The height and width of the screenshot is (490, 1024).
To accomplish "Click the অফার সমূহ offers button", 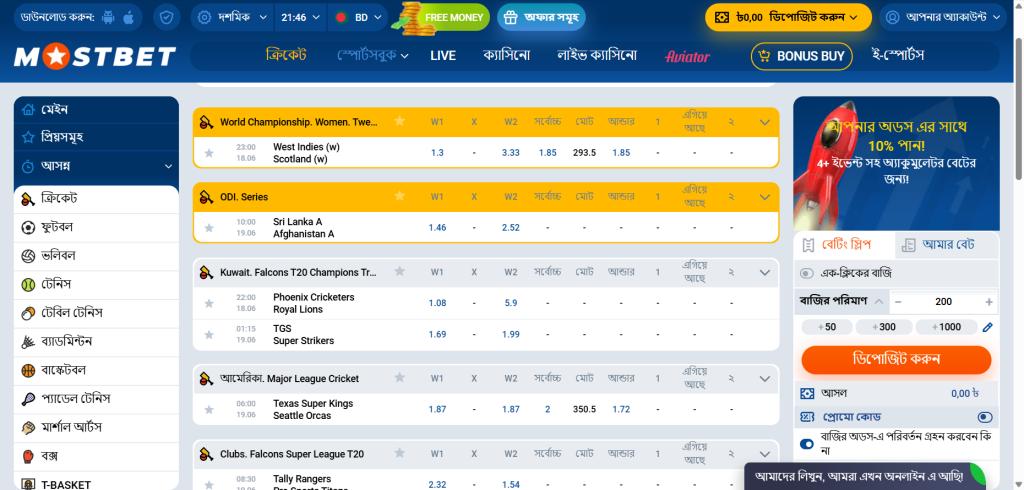I will (541, 18).
